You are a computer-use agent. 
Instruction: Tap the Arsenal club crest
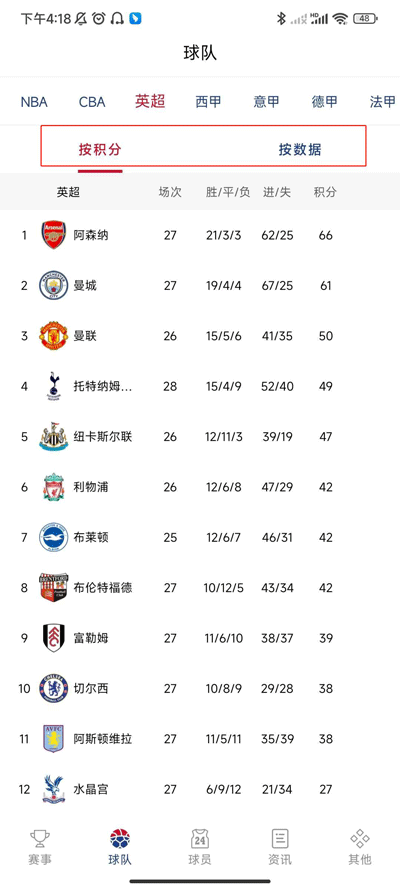(54, 235)
